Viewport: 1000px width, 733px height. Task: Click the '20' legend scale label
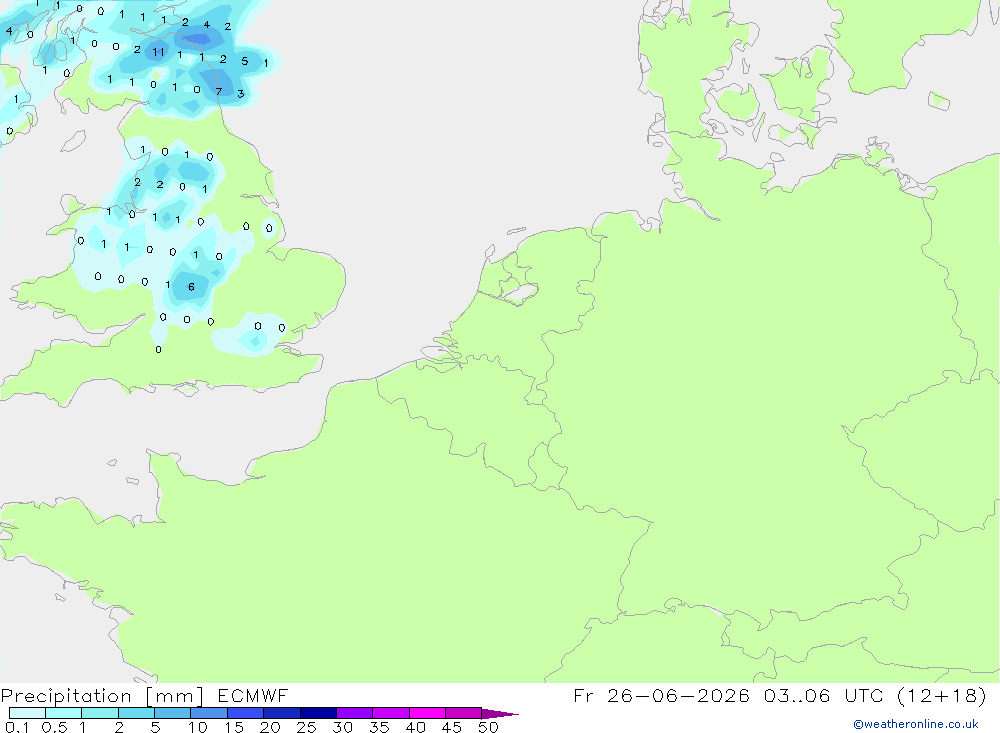[270, 727]
